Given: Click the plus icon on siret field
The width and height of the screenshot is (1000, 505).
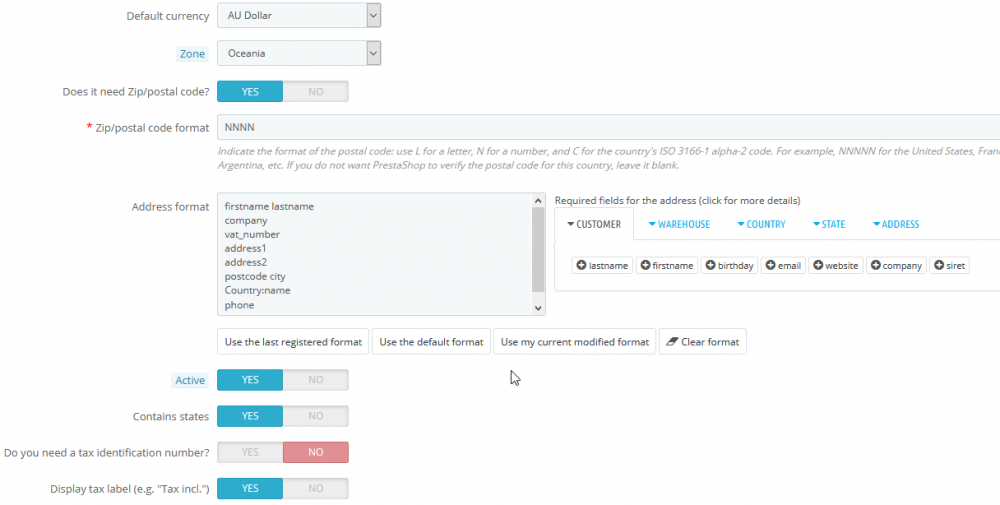Looking at the screenshot, I should pos(939,266).
